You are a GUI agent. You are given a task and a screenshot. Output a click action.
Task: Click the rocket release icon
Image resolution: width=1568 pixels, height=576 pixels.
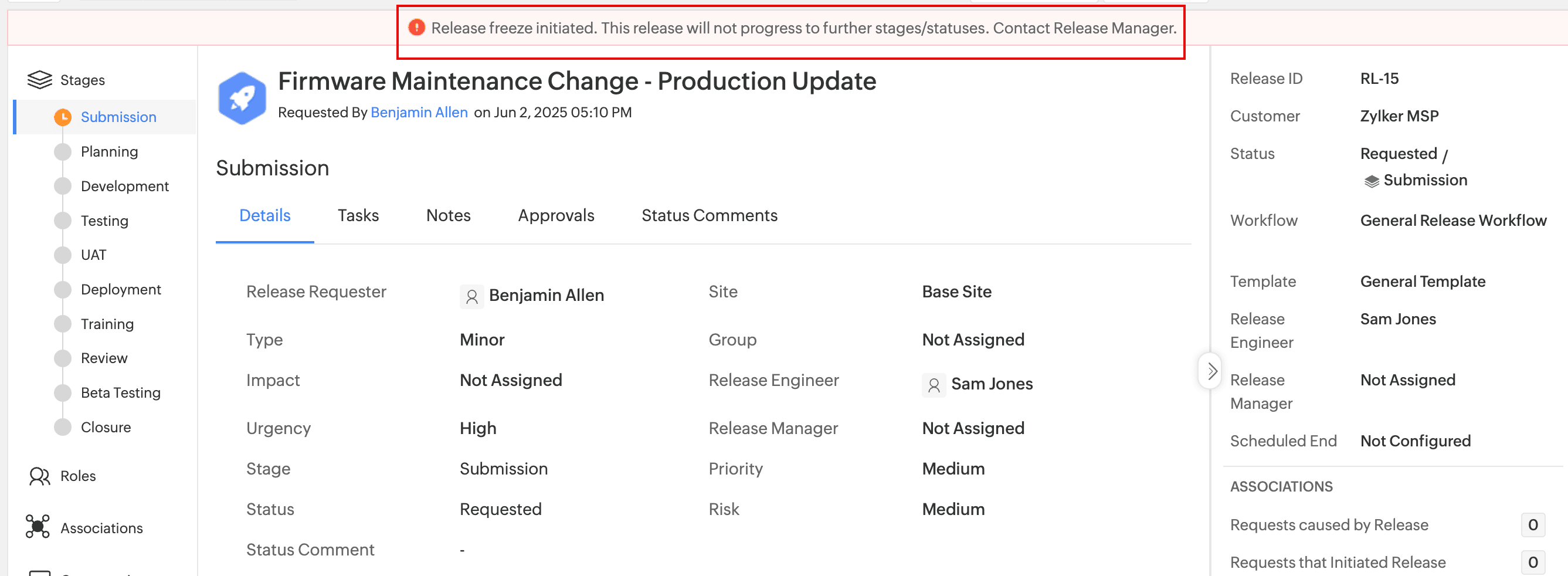point(242,98)
